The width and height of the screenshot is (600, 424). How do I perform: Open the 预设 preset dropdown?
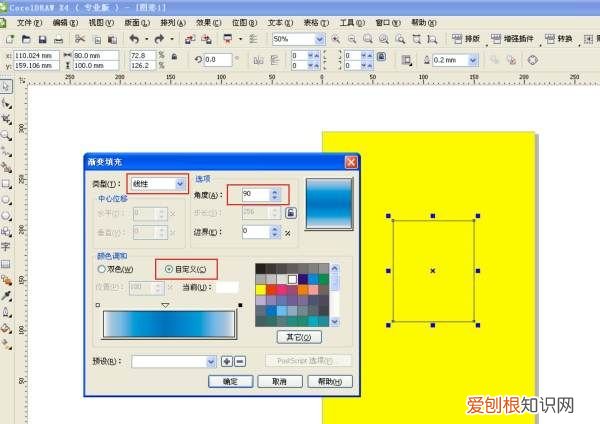(211, 361)
